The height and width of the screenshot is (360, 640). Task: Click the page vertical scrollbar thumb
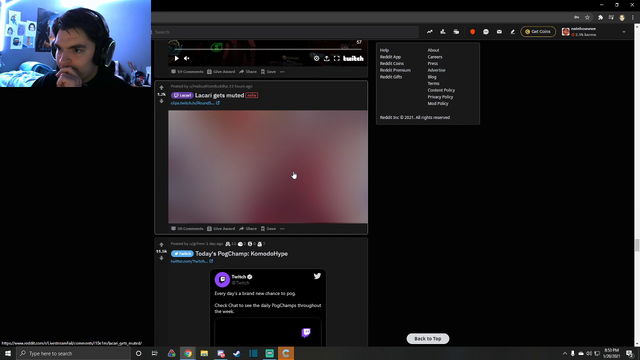[x=637, y=245]
